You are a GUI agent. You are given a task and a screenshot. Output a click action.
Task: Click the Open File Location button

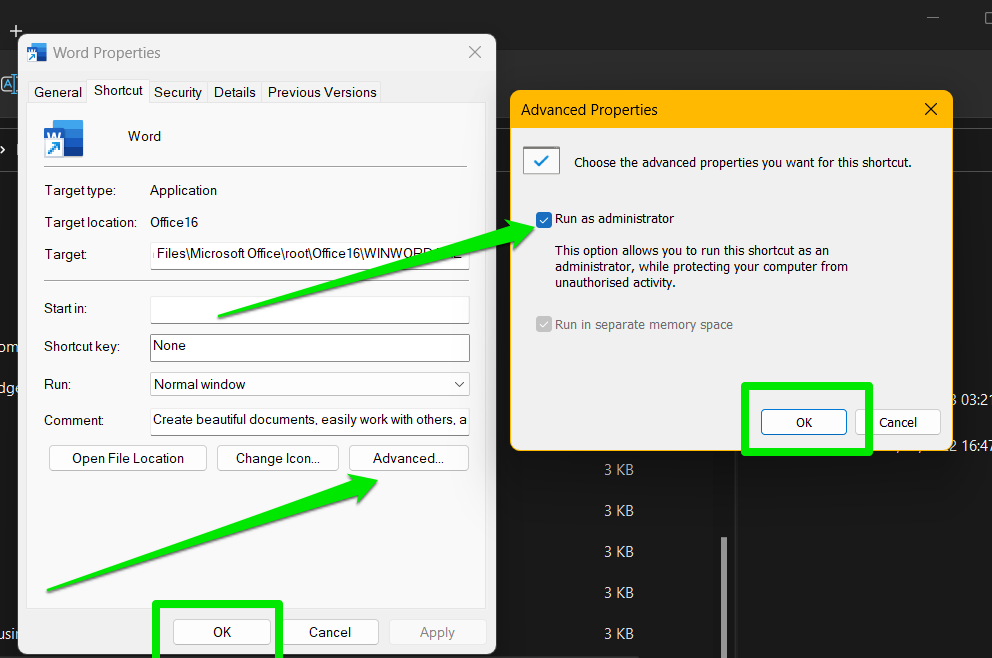click(127, 458)
